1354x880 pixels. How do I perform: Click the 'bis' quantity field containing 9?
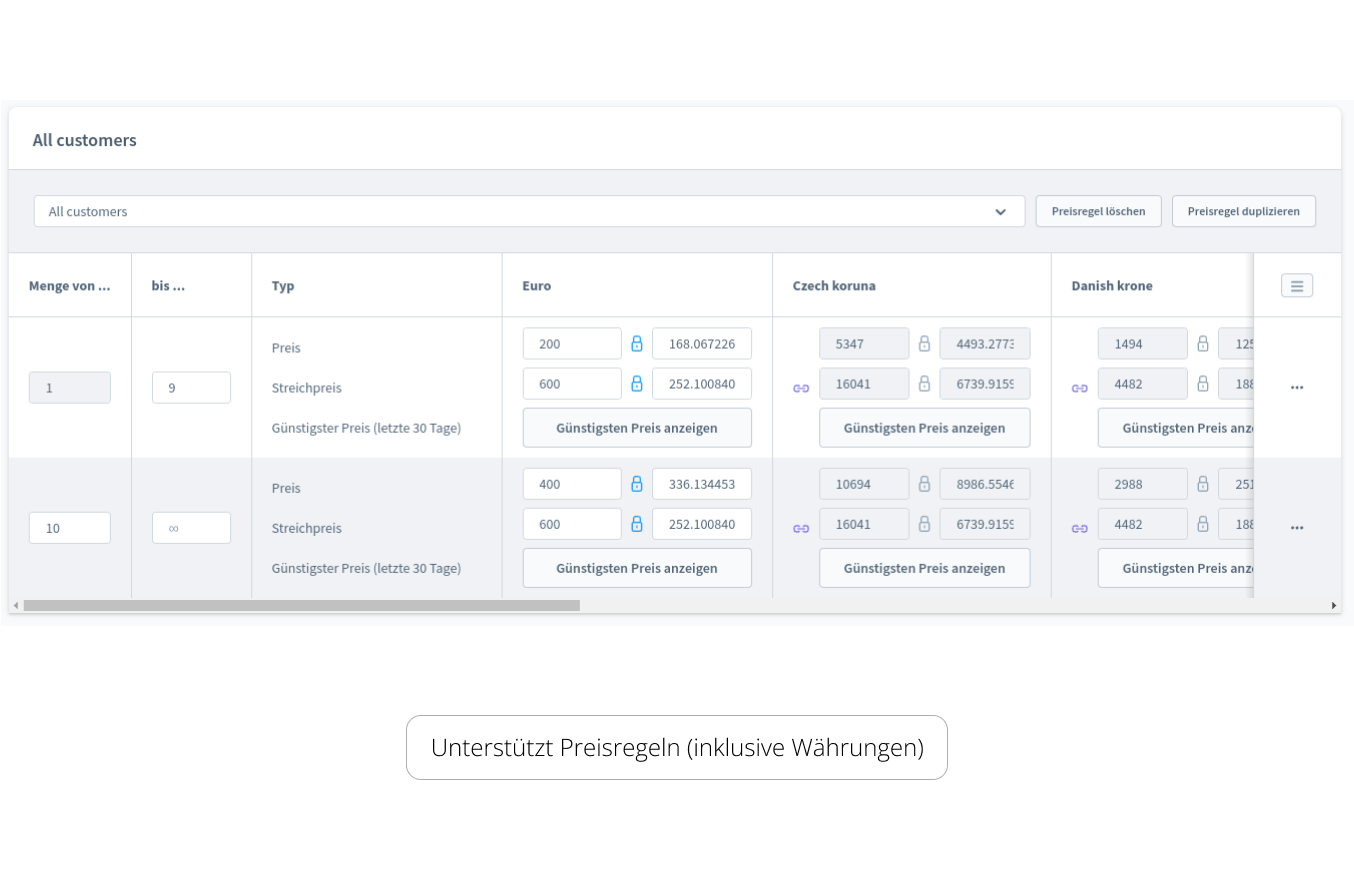pyautogui.click(x=191, y=388)
